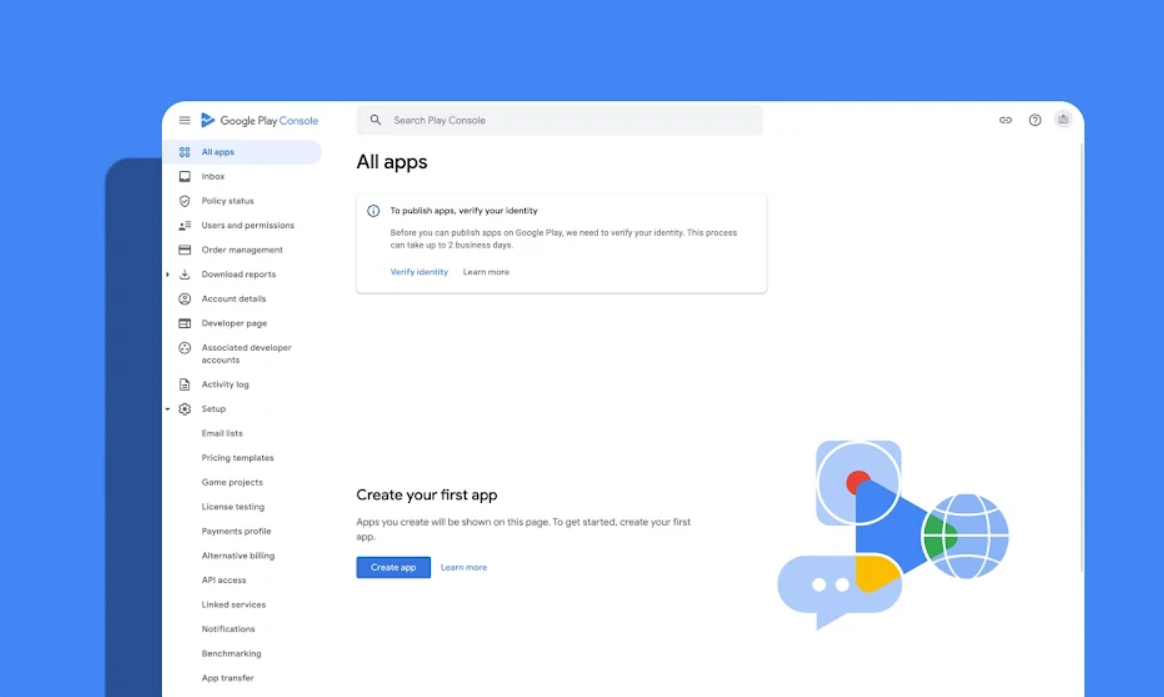Click the Google Play Console logo
Viewport: 1164px width, 697px height.
pos(260,120)
